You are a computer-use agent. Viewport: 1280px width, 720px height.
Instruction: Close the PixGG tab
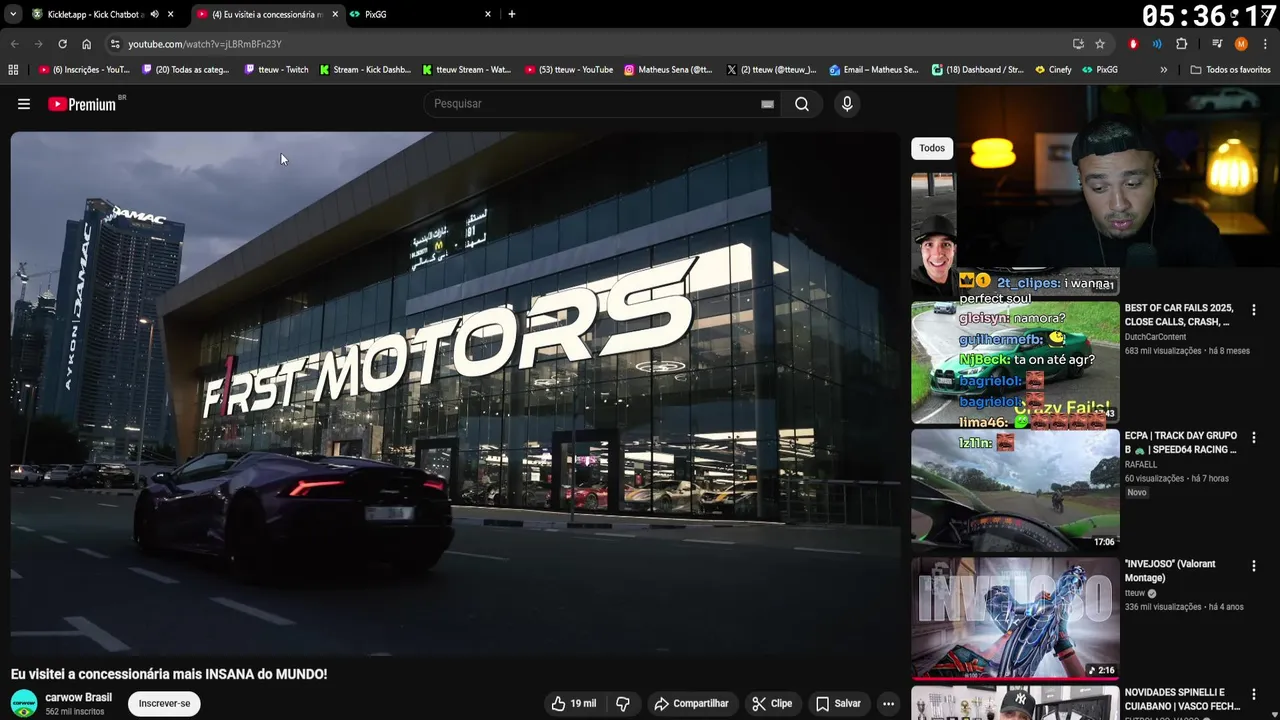pyautogui.click(x=488, y=14)
